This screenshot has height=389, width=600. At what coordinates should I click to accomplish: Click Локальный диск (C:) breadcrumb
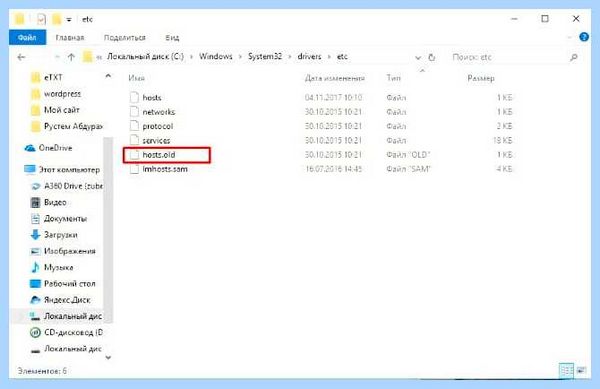tap(145, 57)
